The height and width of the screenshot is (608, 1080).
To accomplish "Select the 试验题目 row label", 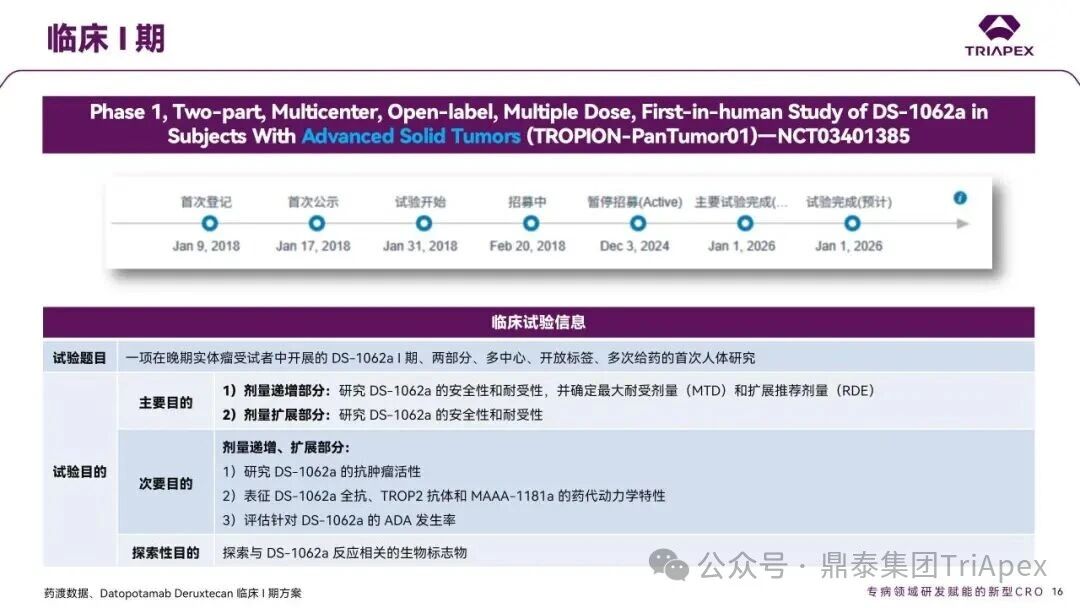I will [x=80, y=357].
